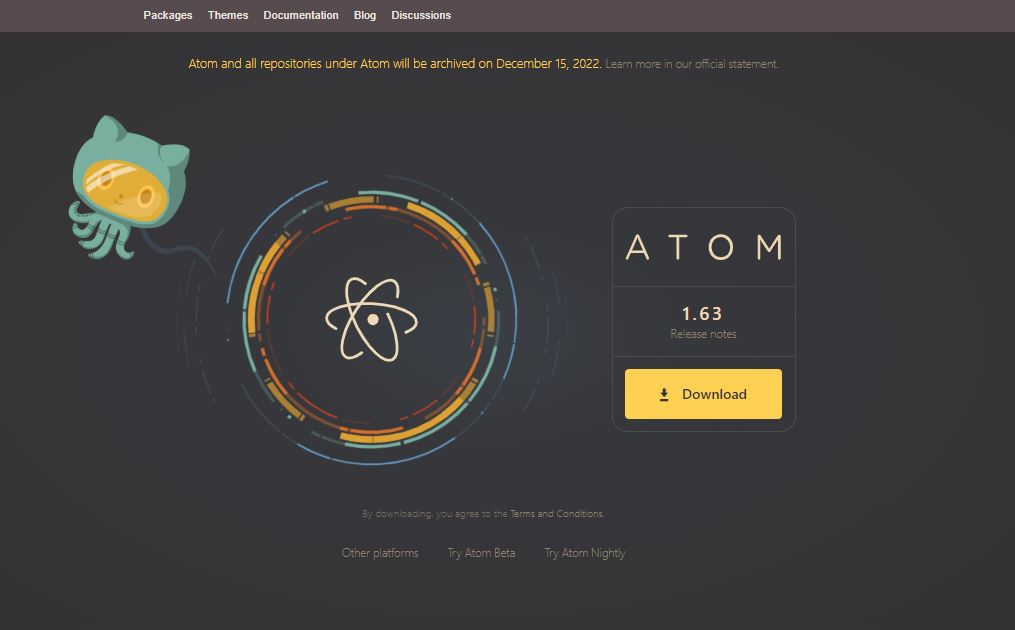Viewport: 1015px width, 630px height.
Task: Click the yellow Download button
Action: (703, 394)
